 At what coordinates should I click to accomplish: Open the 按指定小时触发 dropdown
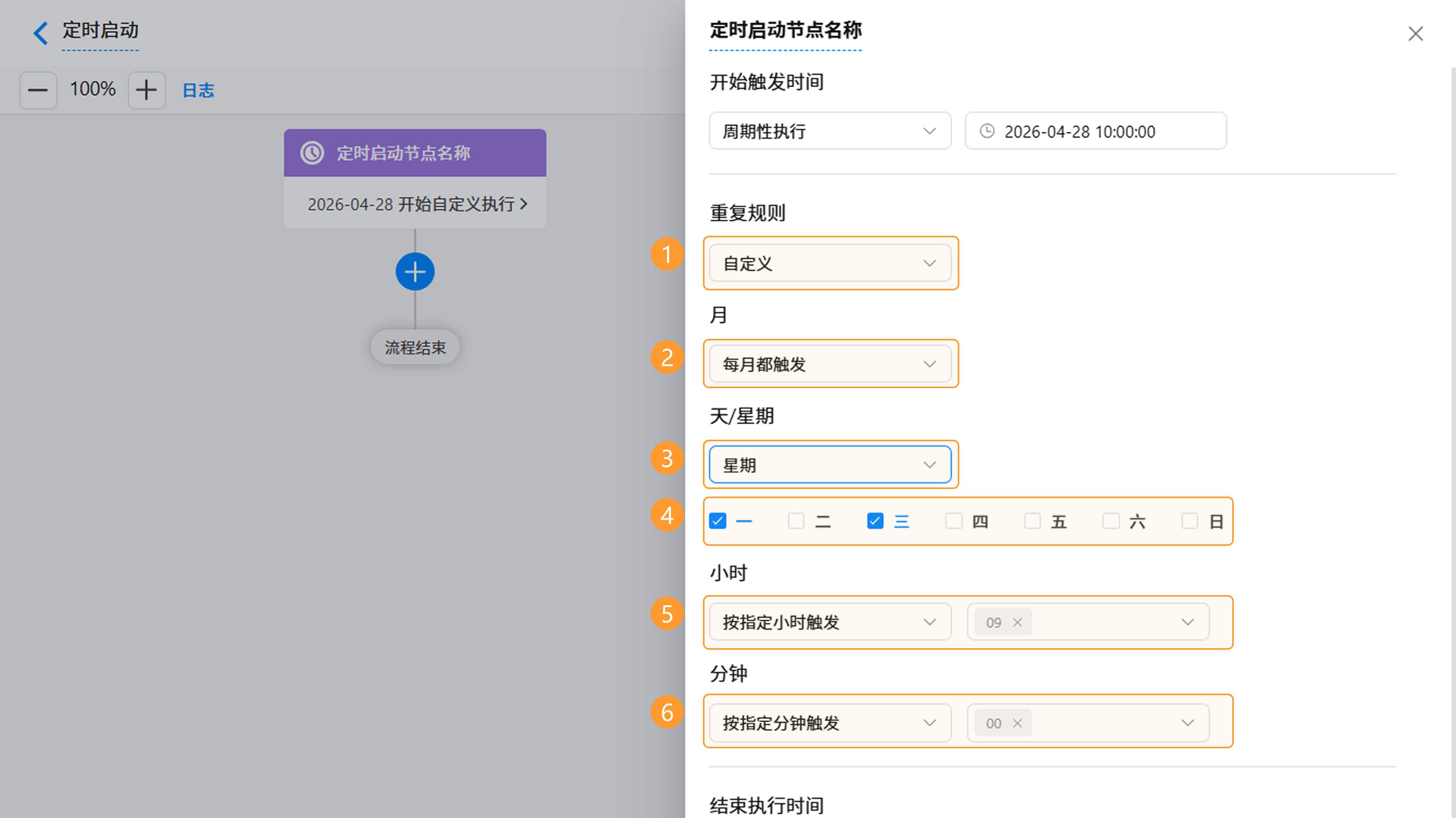[830, 622]
